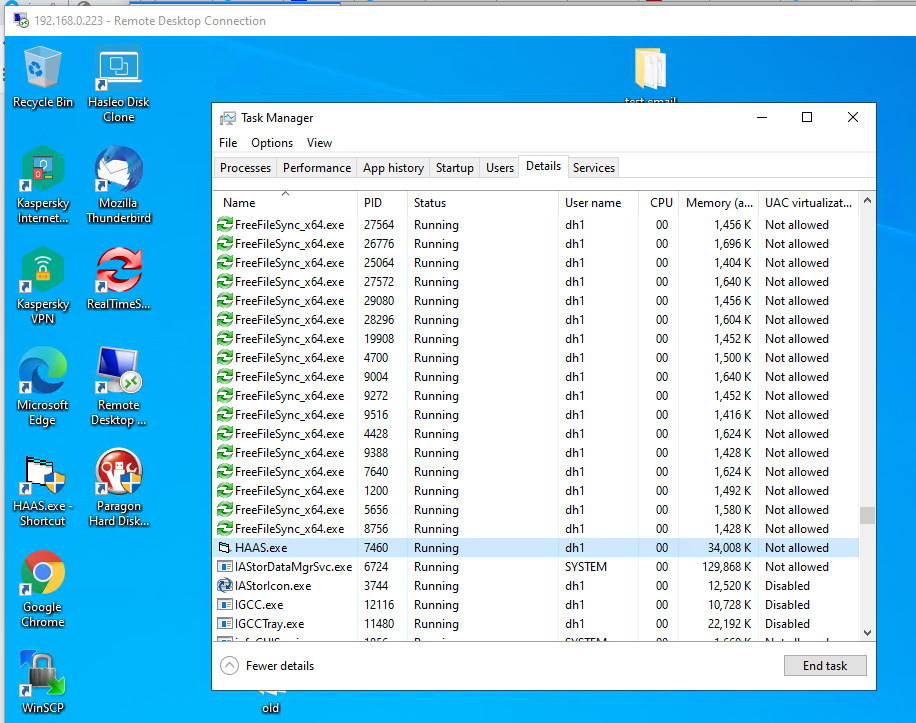Select the old folder on the desktop

pyautogui.click(x=270, y=701)
